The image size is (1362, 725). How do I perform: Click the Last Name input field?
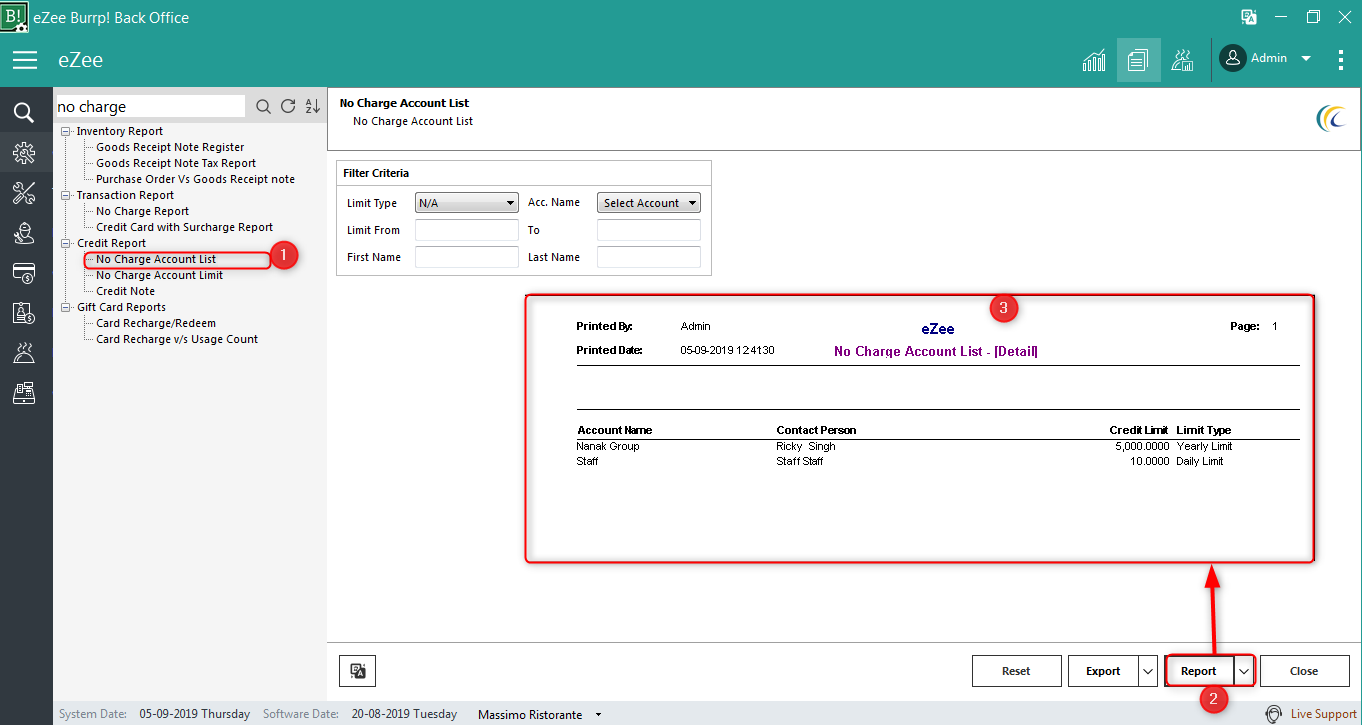649,257
